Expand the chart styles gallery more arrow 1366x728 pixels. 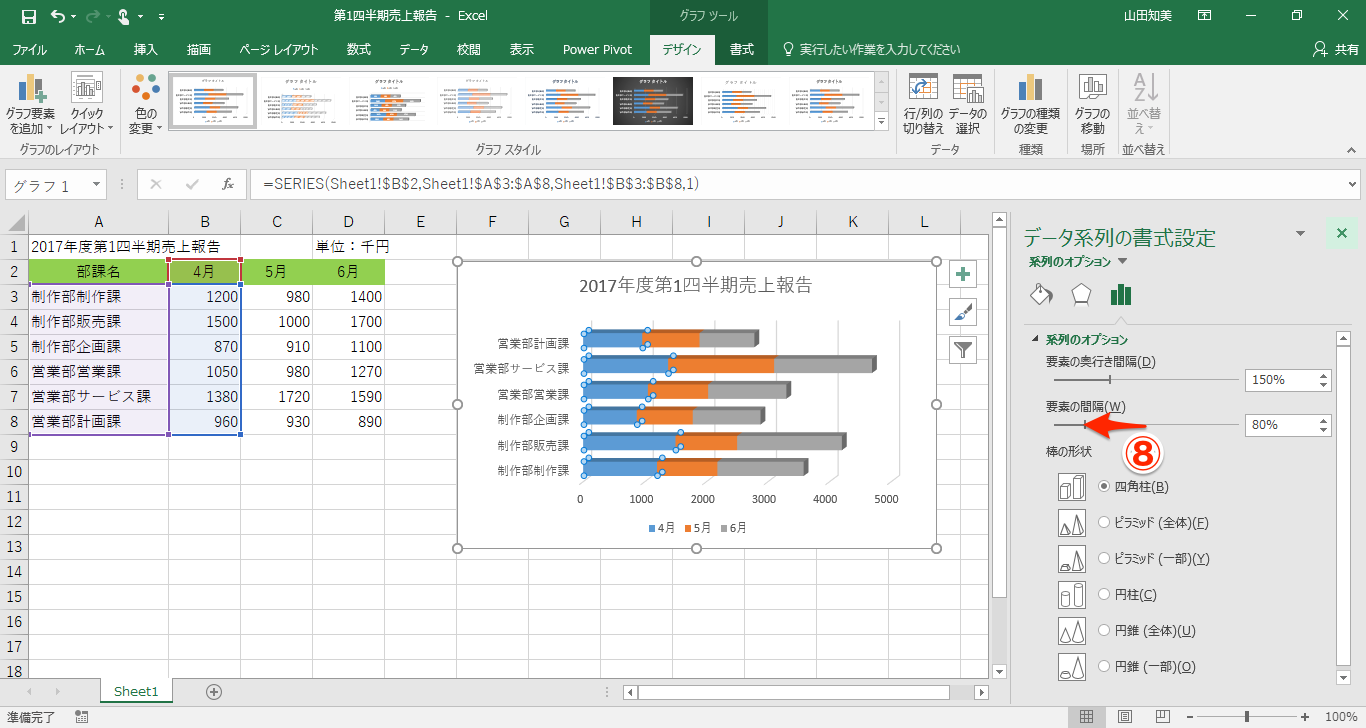pos(881,122)
